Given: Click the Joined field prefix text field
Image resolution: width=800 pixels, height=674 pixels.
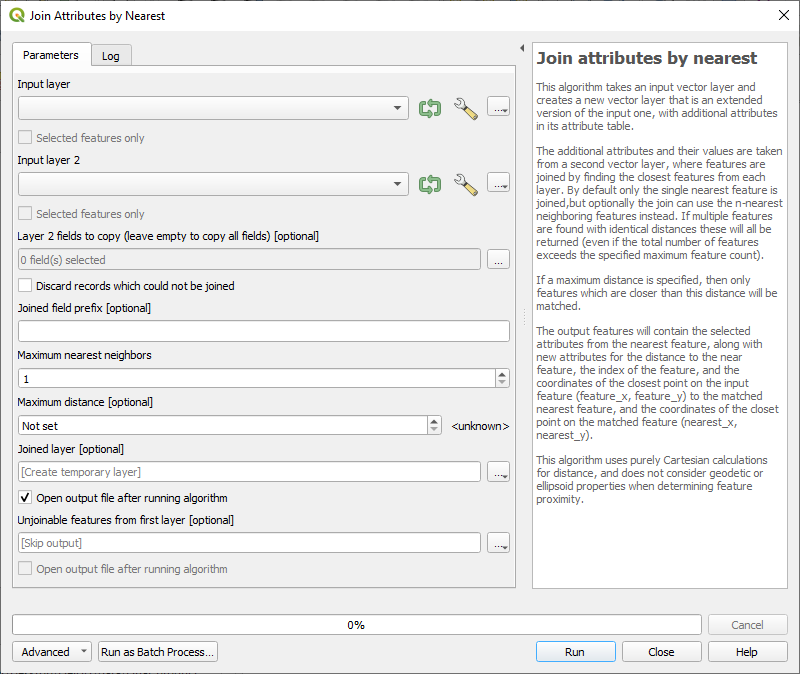Looking at the screenshot, I should (263, 331).
